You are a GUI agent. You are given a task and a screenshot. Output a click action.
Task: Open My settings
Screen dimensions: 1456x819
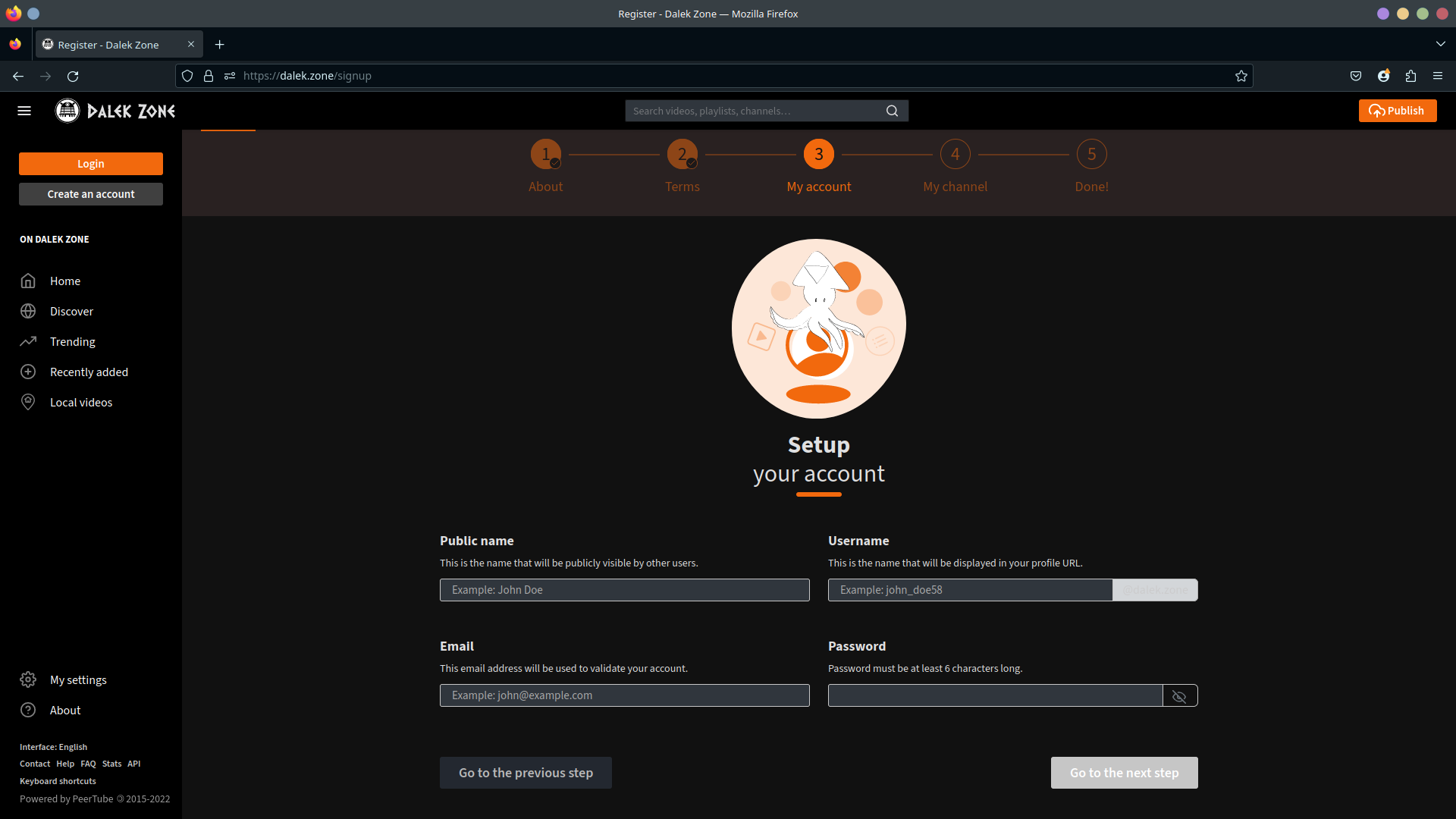coord(78,679)
